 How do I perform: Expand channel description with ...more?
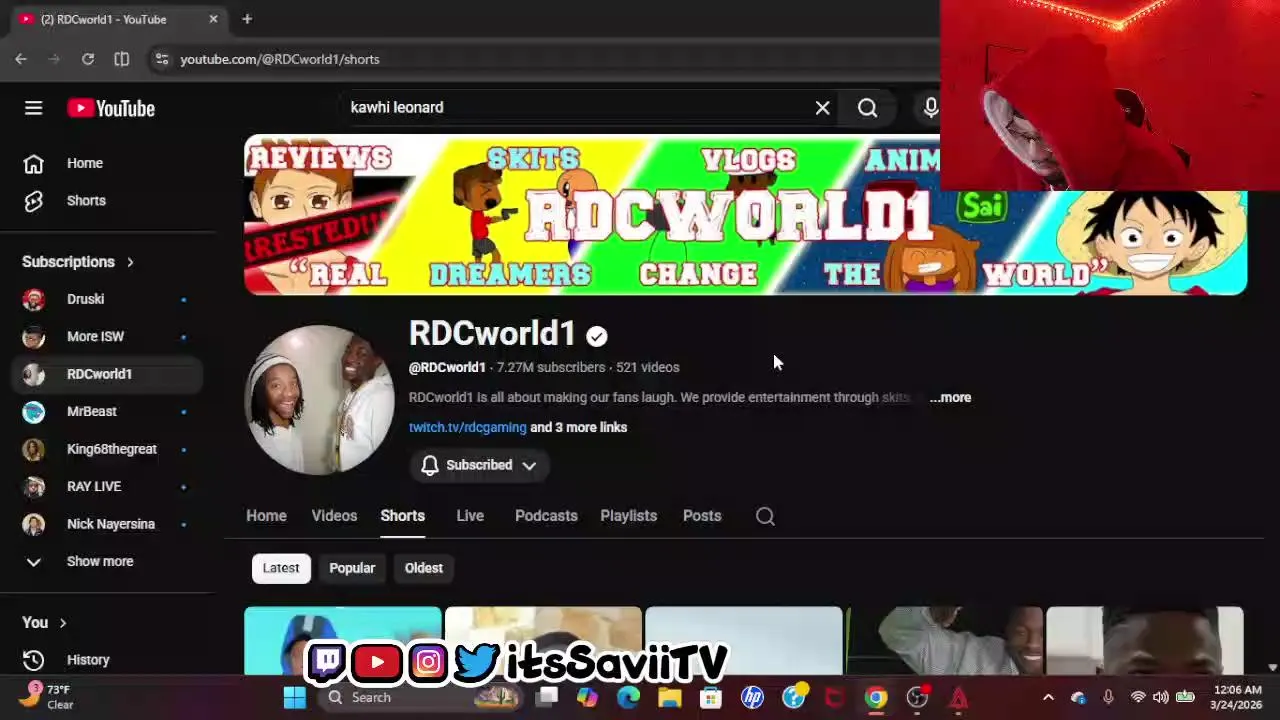[x=950, y=397]
